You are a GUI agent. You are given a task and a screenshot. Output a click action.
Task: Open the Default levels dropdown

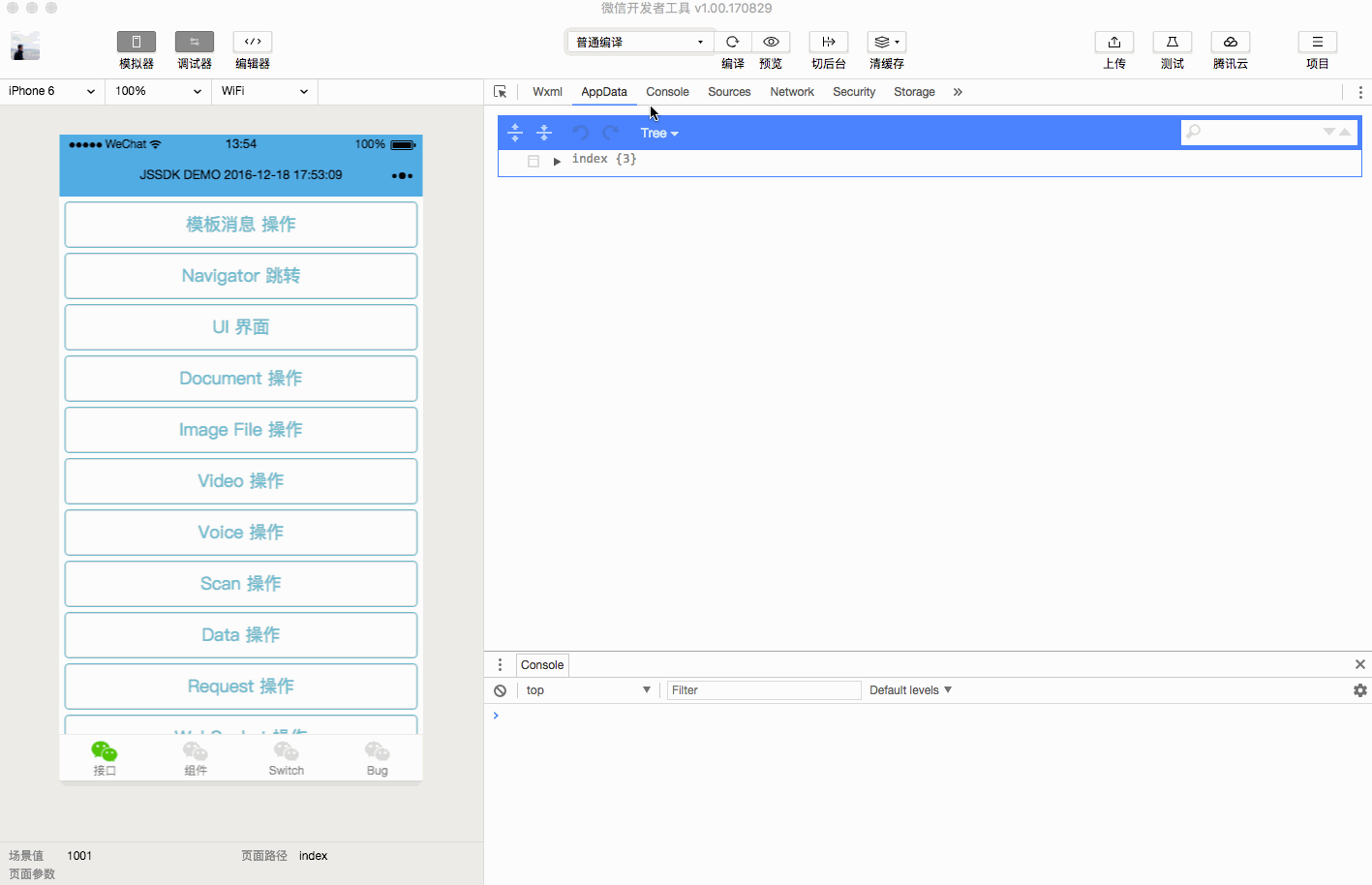point(908,689)
